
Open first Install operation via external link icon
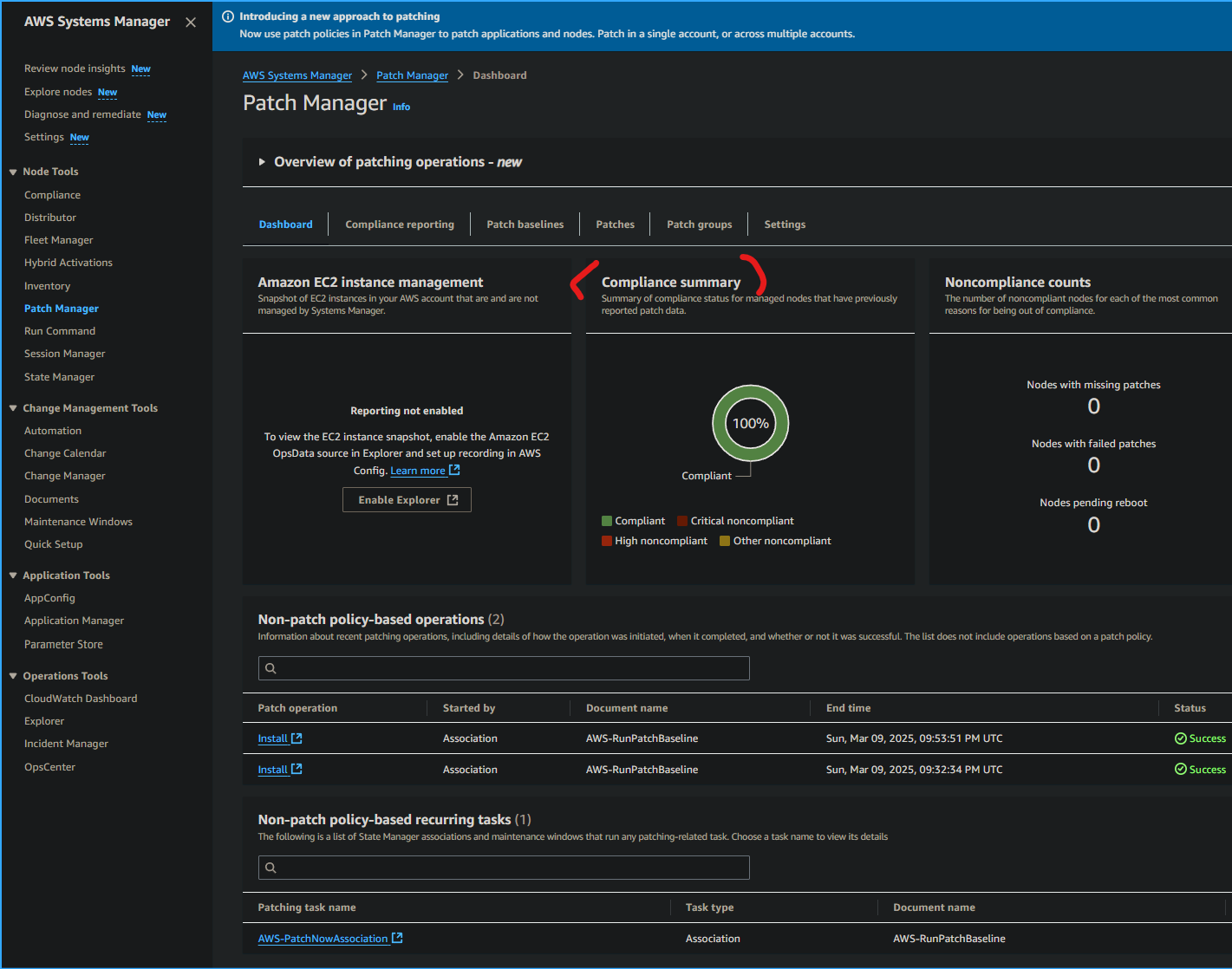click(295, 737)
